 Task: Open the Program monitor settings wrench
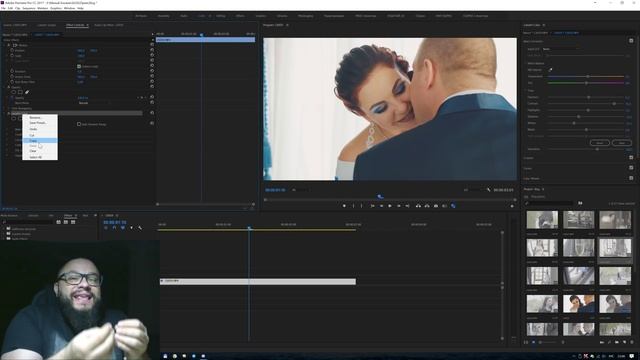pyautogui.click(x=489, y=190)
